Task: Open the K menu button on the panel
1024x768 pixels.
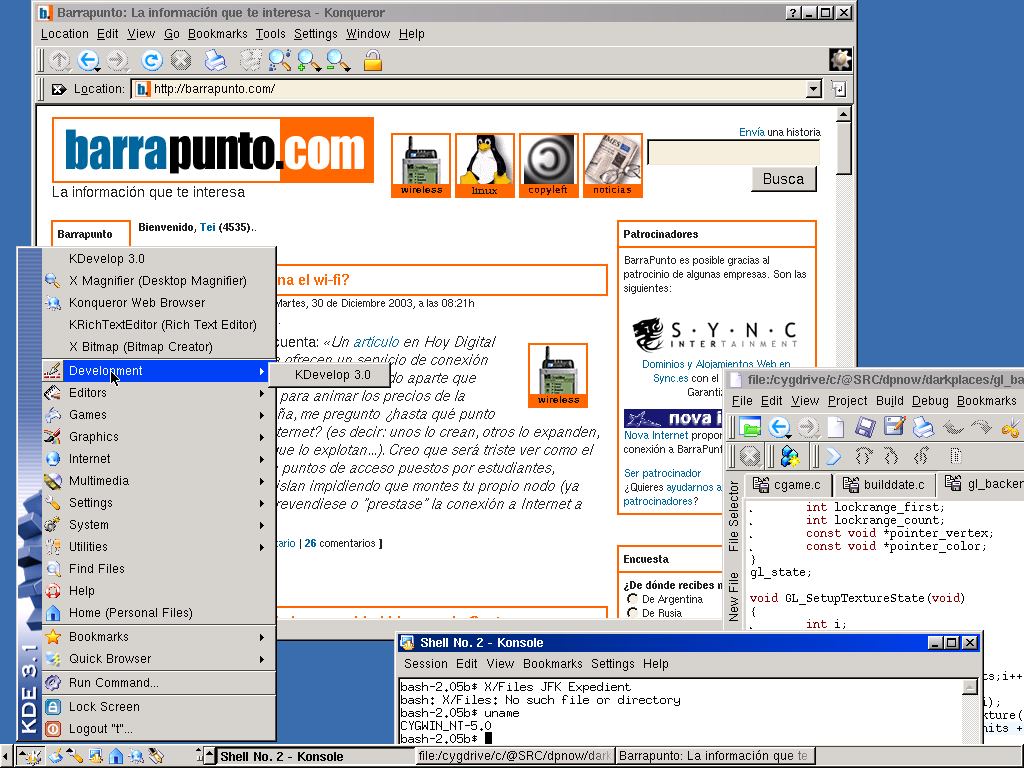Action: [29, 756]
